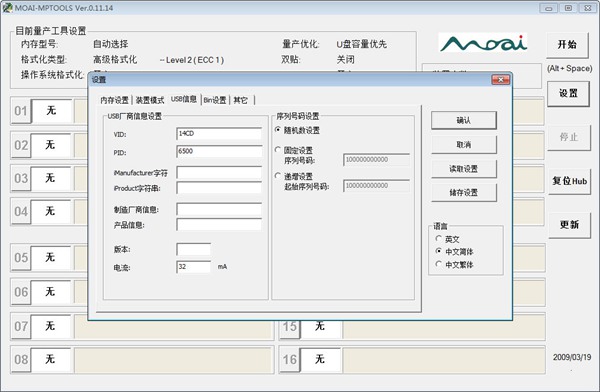Screen dimensions: 600x392
Task: Click the MOAI-MPTOOLS title bar icon
Action: [x=7, y=7]
